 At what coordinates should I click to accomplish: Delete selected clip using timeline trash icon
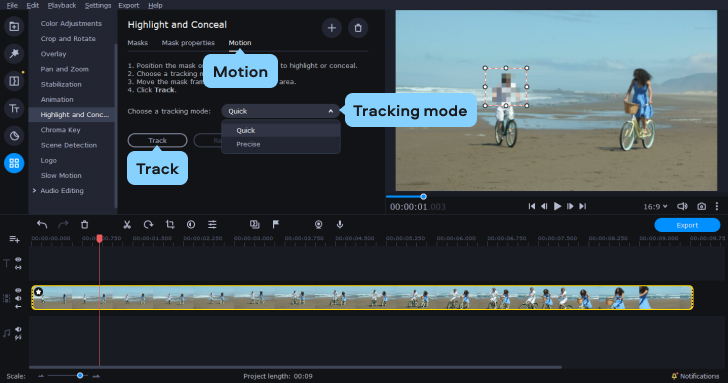click(84, 225)
